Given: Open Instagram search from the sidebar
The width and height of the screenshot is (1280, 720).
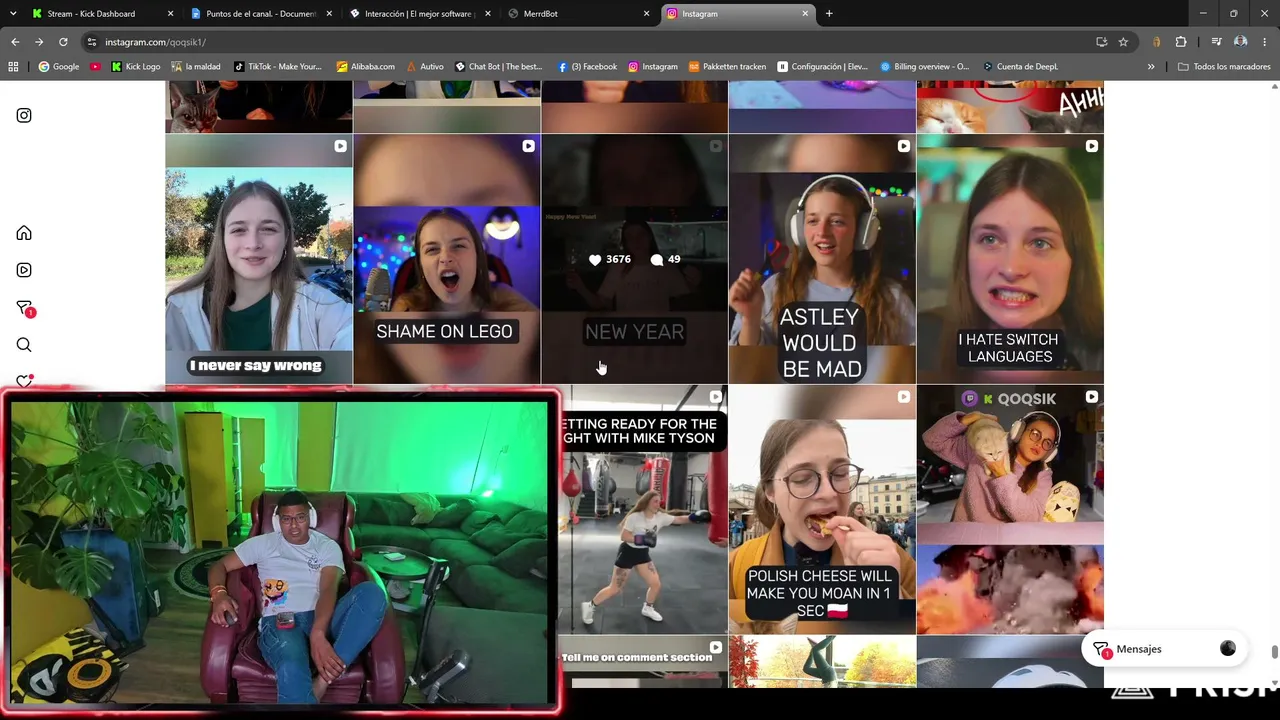Looking at the screenshot, I should point(24,345).
